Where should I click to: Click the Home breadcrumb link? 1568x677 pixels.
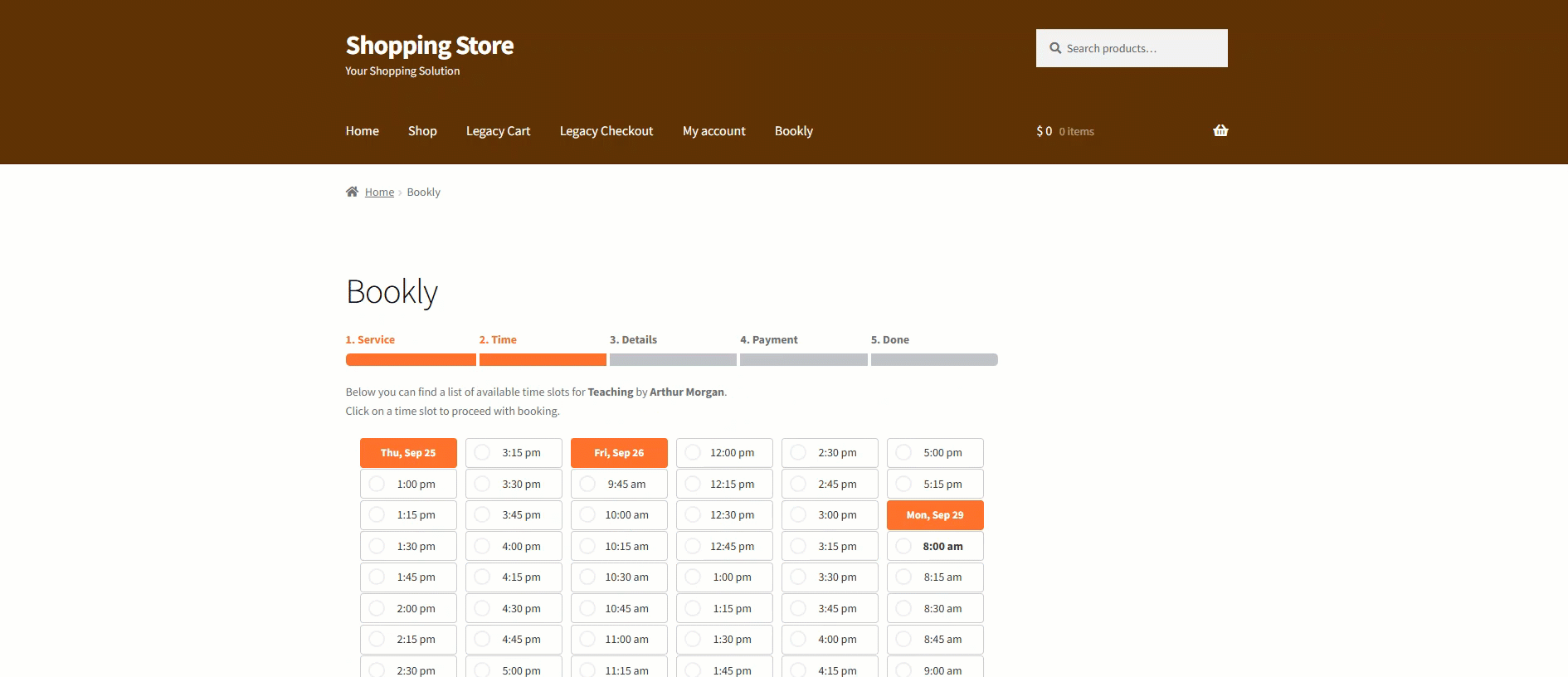(x=379, y=192)
